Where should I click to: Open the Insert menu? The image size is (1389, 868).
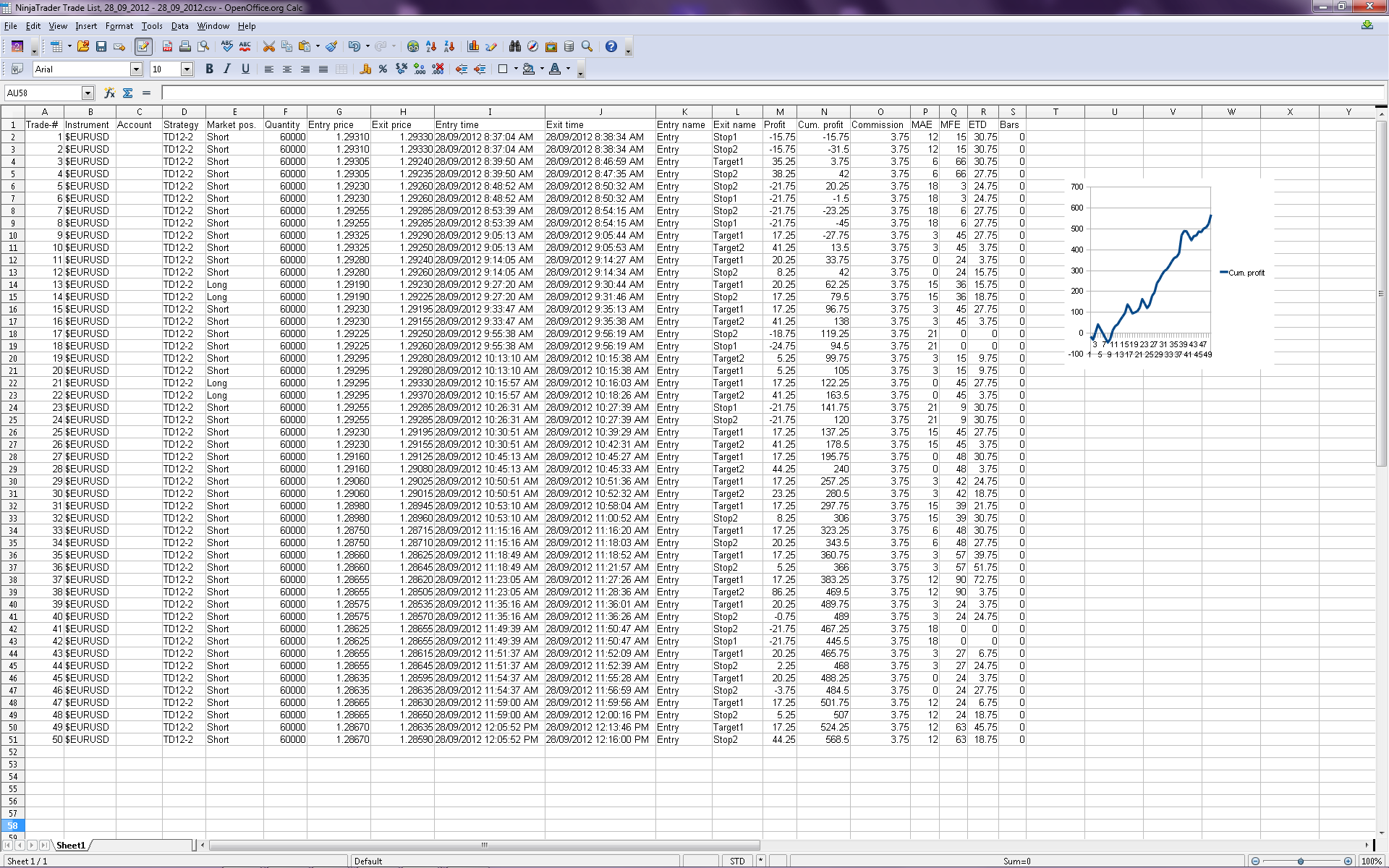tap(86, 26)
